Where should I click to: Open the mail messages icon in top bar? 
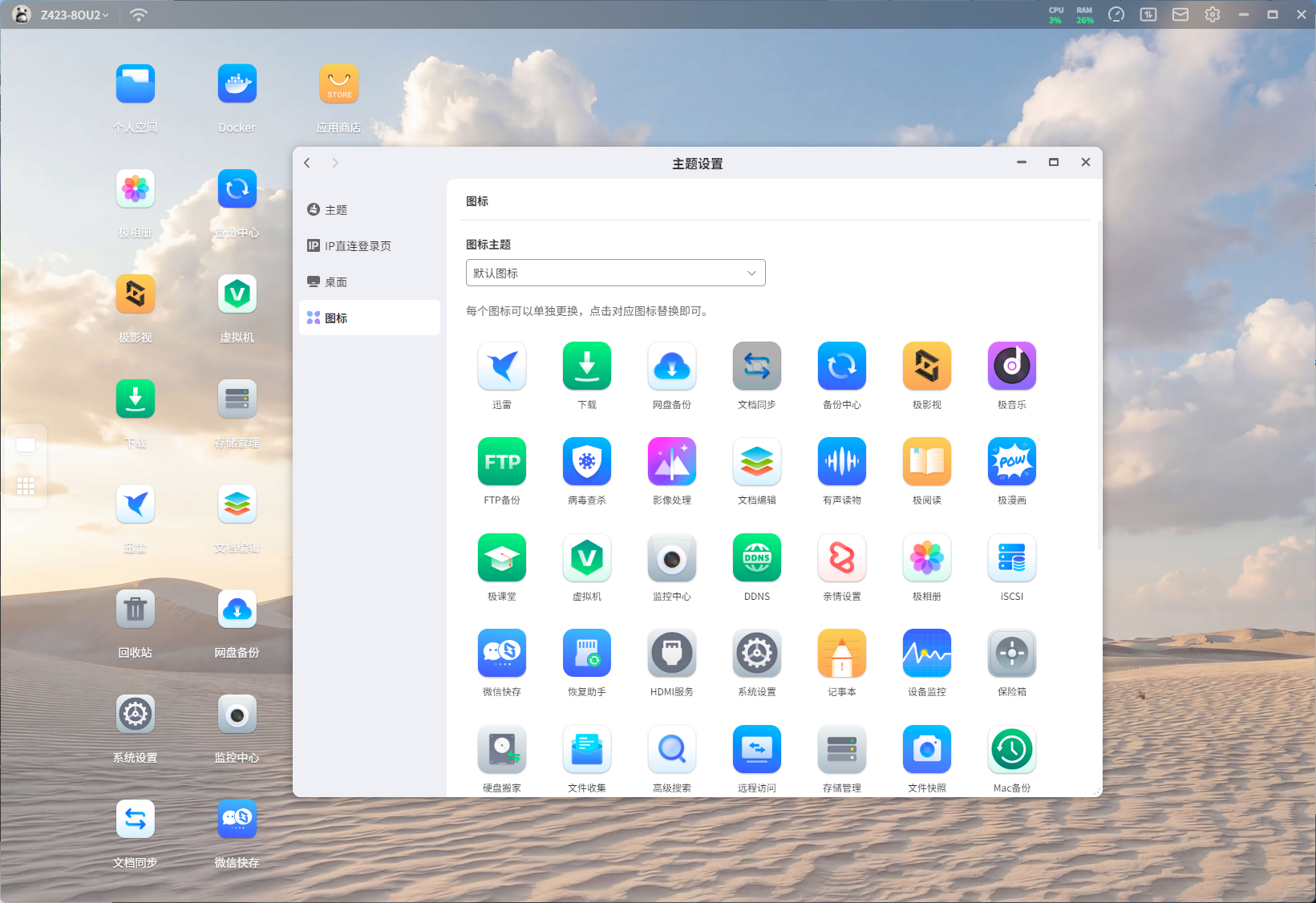tap(1180, 14)
